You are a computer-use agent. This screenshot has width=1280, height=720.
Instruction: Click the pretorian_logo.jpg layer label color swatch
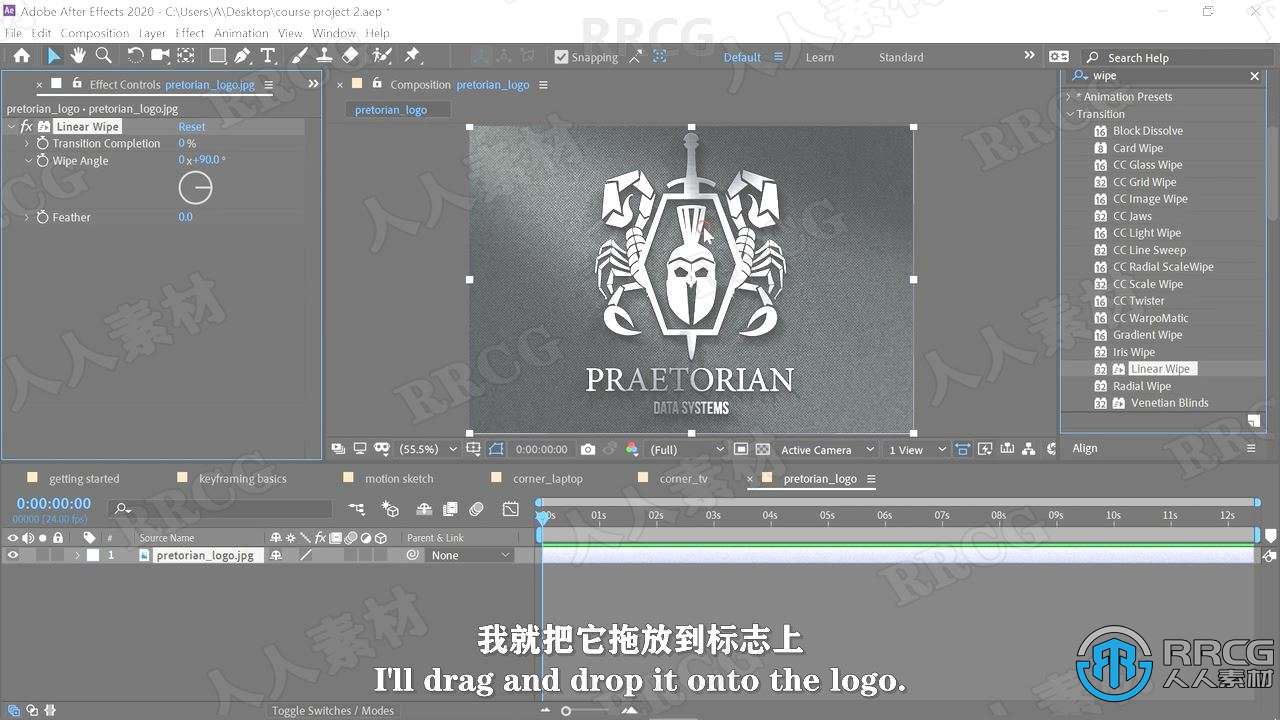tap(93, 555)
